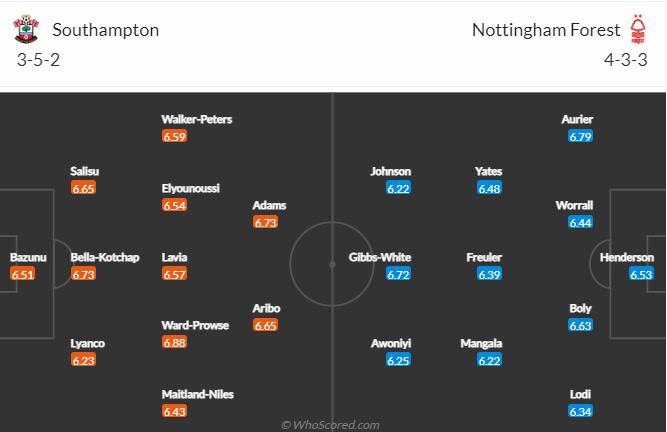Open the Southampton team name link
The width and height of the screenshot is (667, 432).
click(105, 30)
